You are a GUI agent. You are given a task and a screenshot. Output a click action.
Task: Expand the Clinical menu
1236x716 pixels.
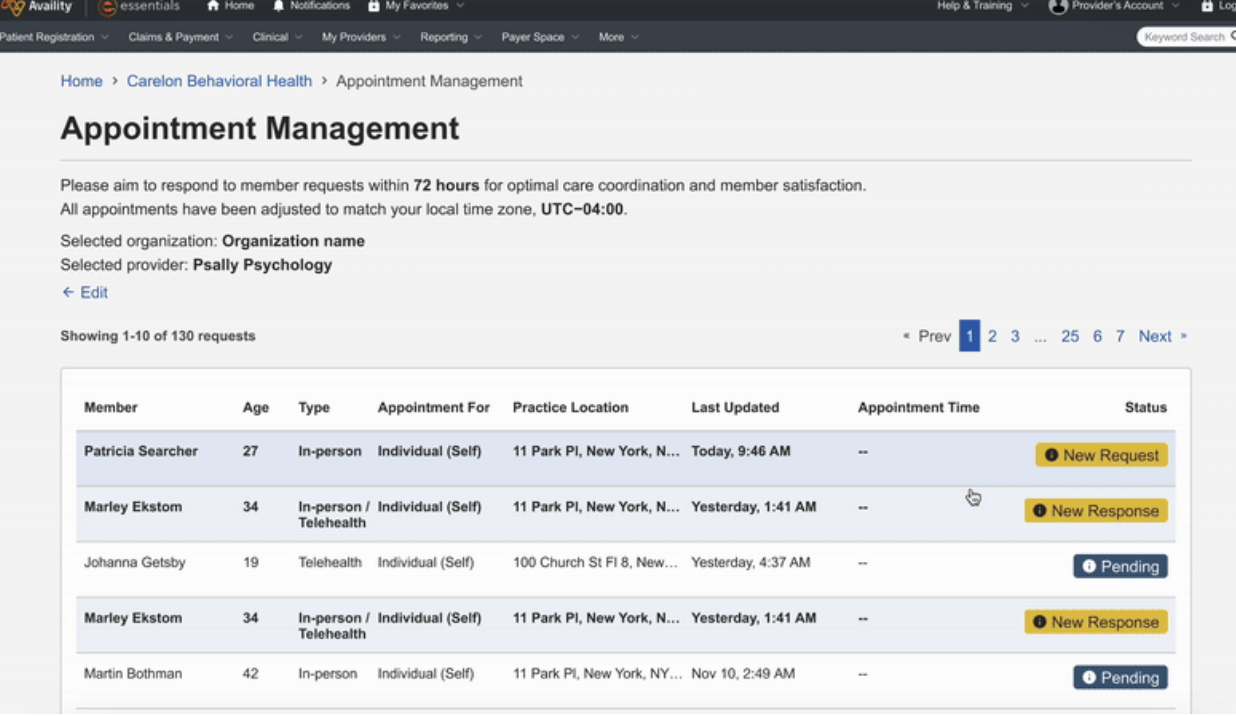(277, 37)
